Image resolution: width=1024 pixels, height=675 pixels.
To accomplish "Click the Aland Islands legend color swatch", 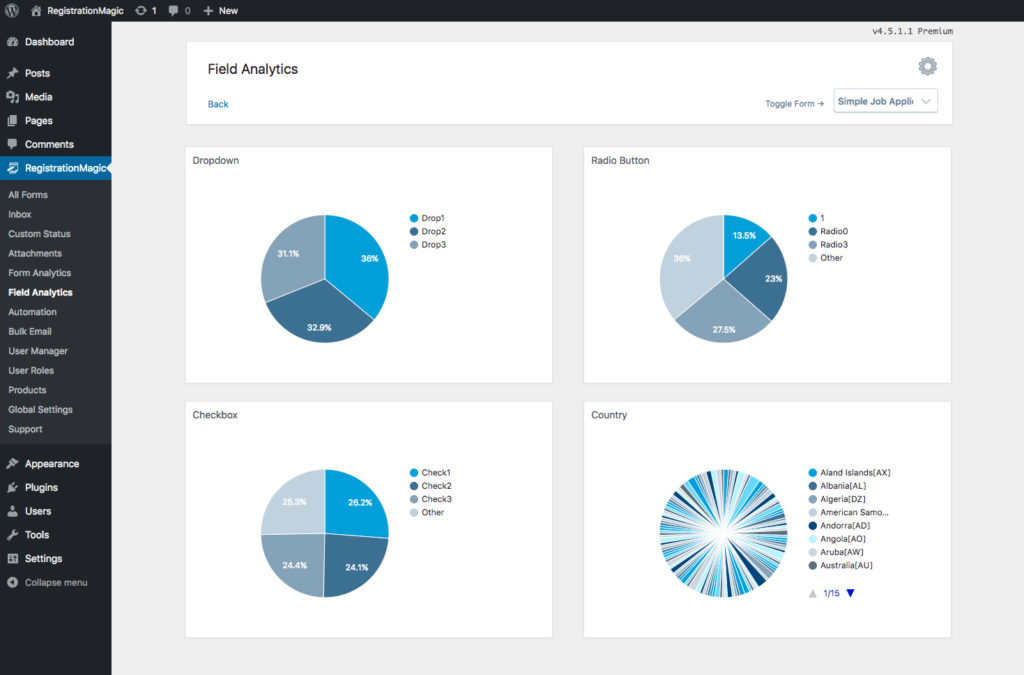I will 813,473.
